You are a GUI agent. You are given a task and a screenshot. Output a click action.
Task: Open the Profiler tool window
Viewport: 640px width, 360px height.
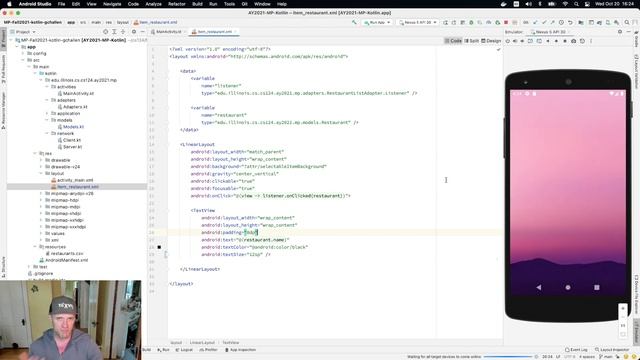(209, 350)
